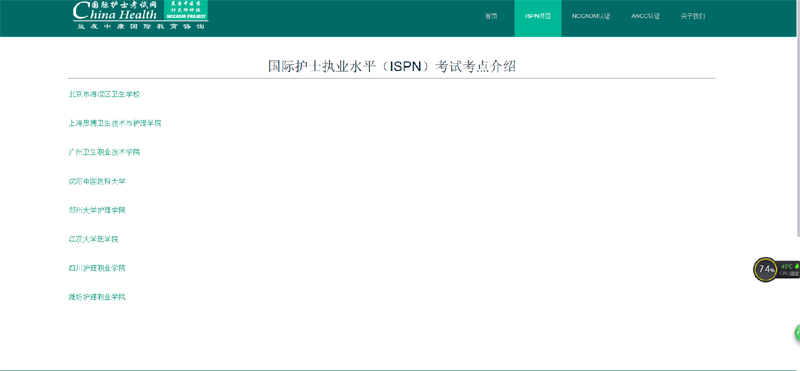Click the green floating icon at right edge
Screen dimensions: 800x371
(797, 333)
